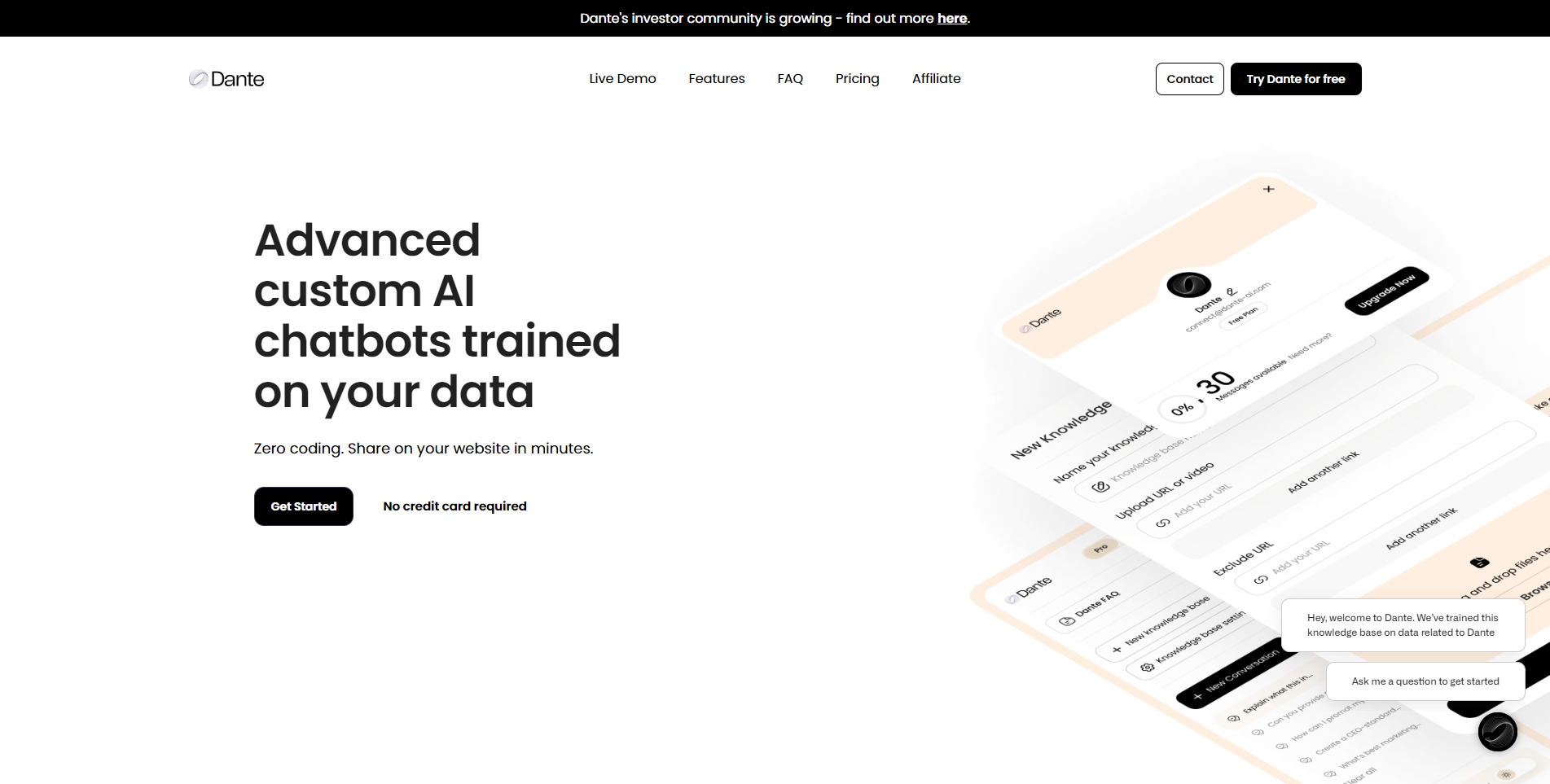Click the Get Started button
Image resolution: width=1550 pixels, height=784 pixels.
pos(304,506)
